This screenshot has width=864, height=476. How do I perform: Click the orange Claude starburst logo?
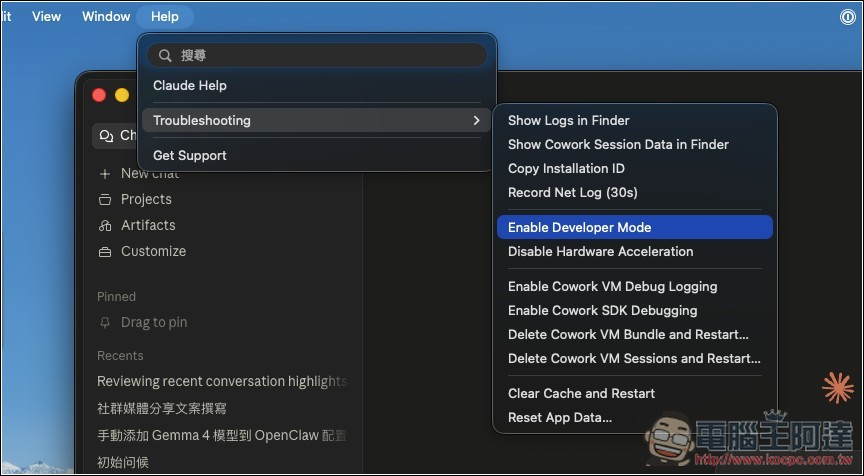pyautogui.click(x=838, y=388)
